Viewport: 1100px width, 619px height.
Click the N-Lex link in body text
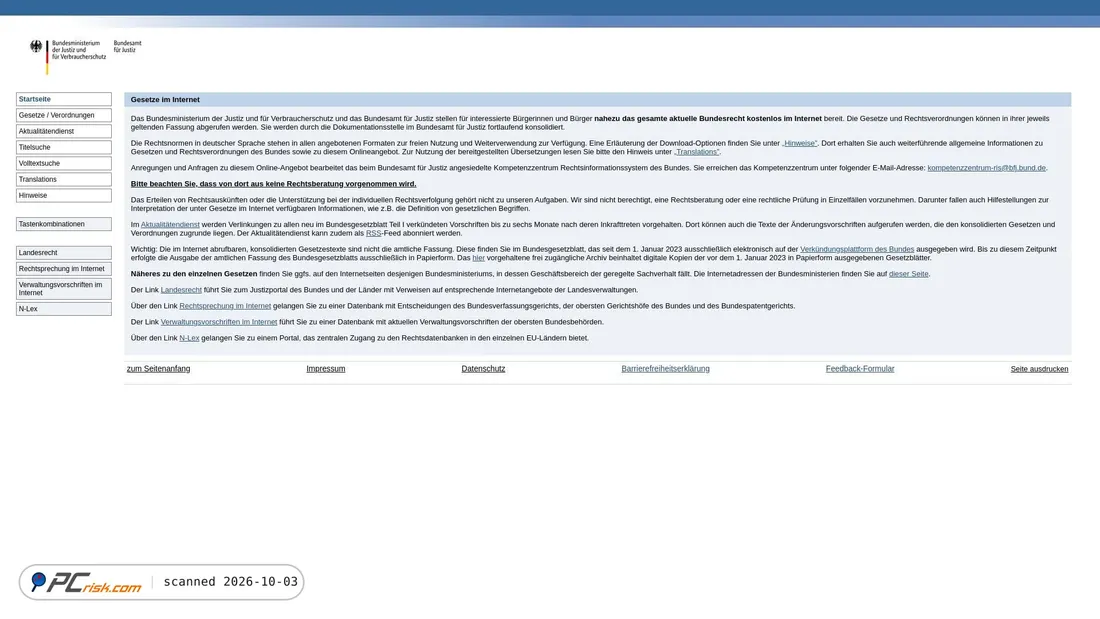click(x=189, y=338)
